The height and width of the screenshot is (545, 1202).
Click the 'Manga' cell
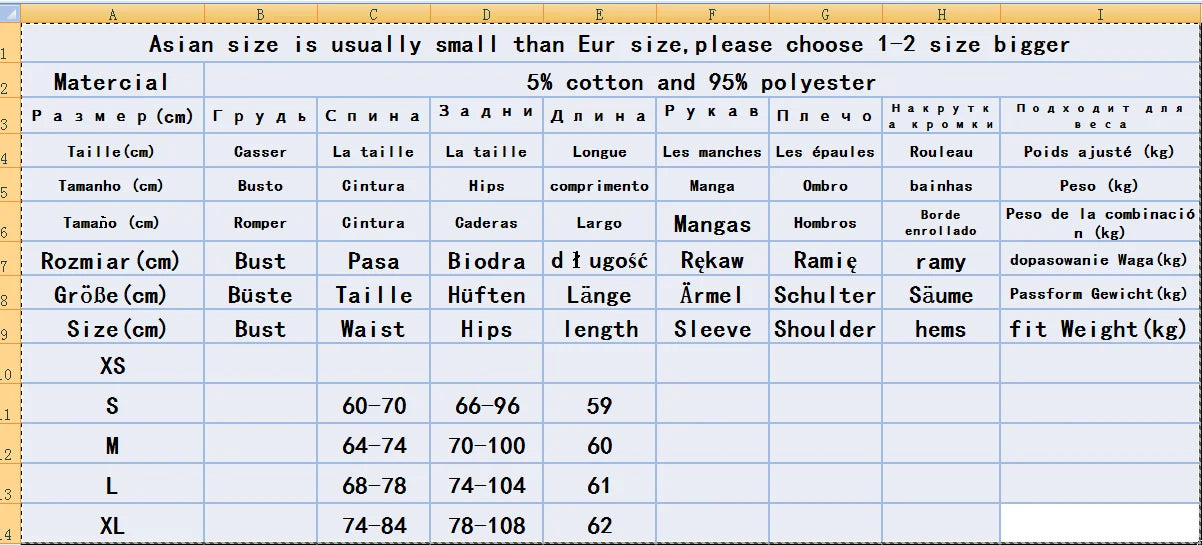(713, 185)
